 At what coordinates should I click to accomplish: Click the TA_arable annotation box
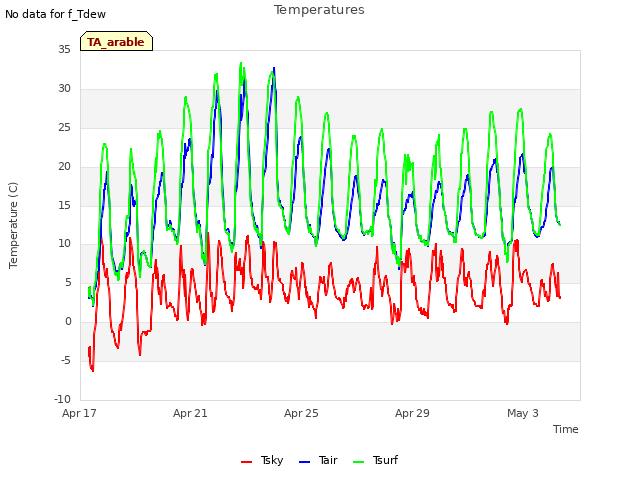[x=116, y=41]
